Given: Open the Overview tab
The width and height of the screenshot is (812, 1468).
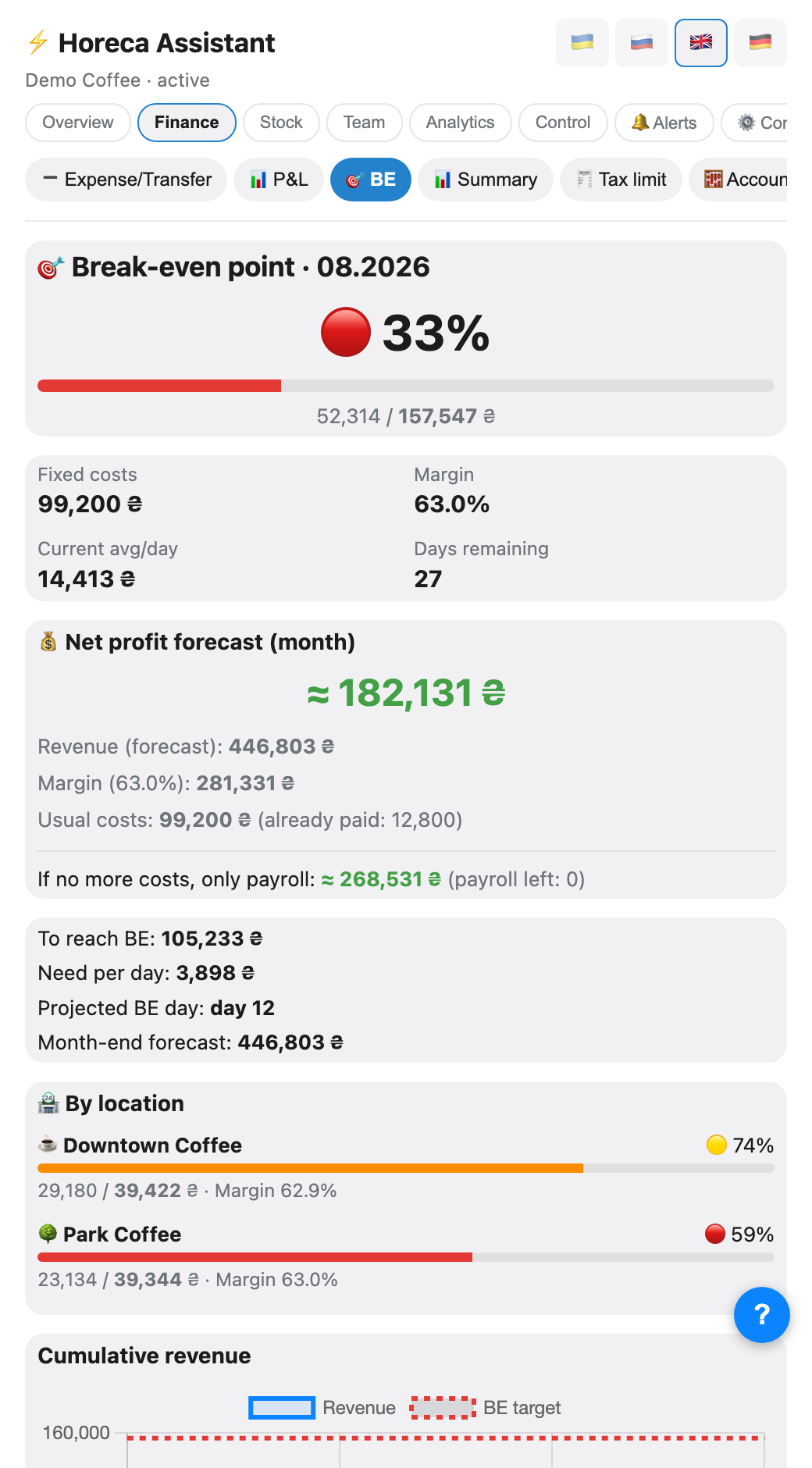Looking at the screenshot, I should (x=78, y=123).
